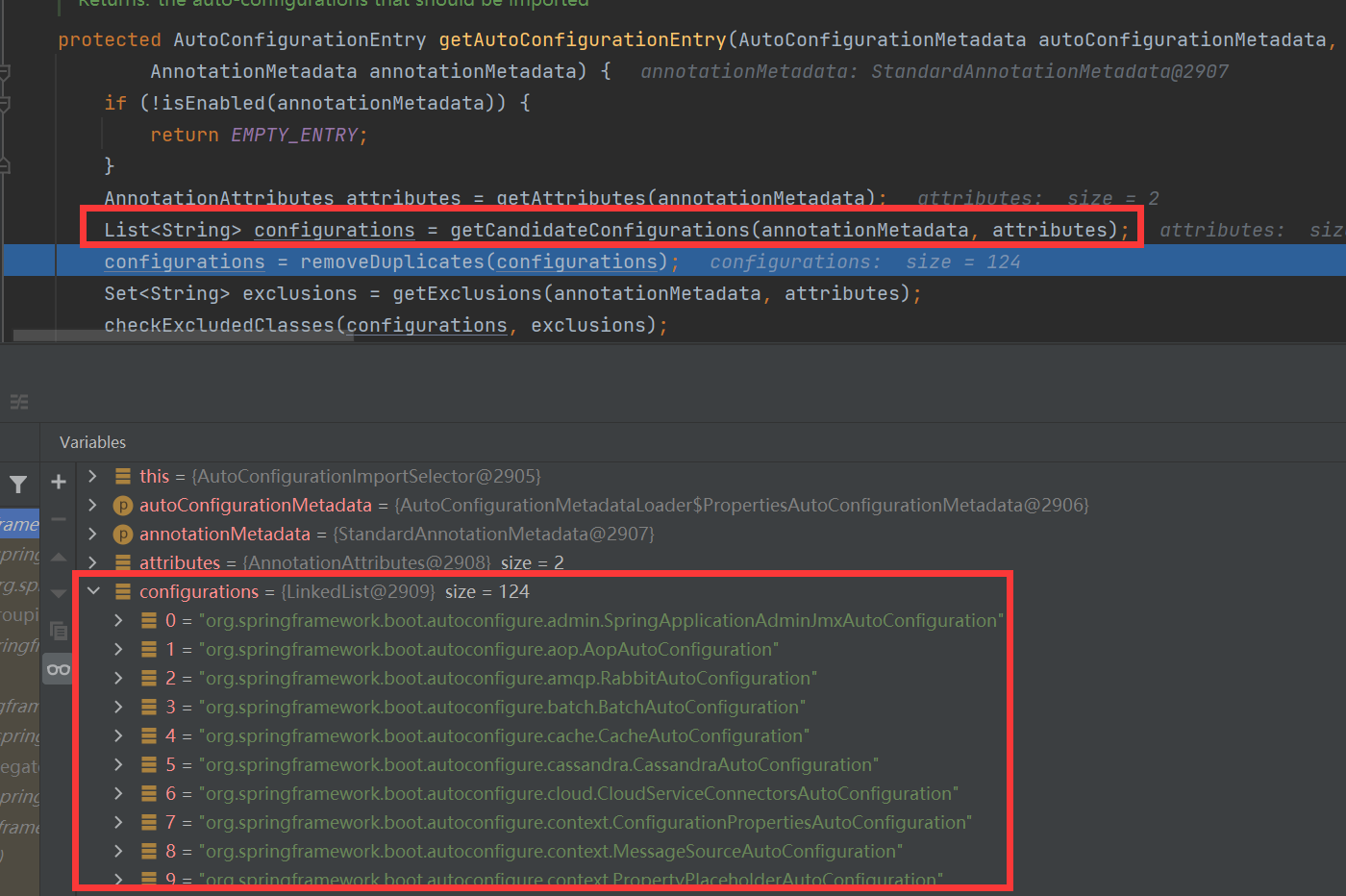Click the fold end marker beside closing brace
The image size is (1346, 896).
(5, 166)
